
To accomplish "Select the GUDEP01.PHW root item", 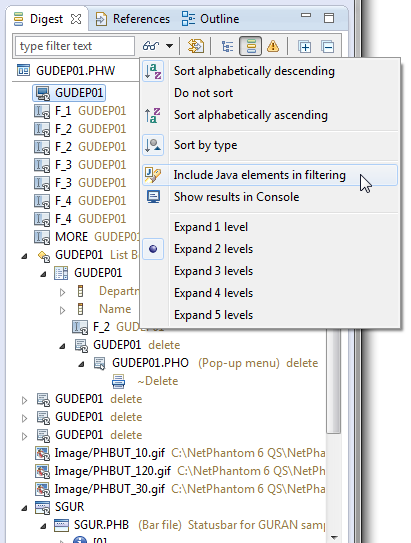I will (x=75, y=71).
